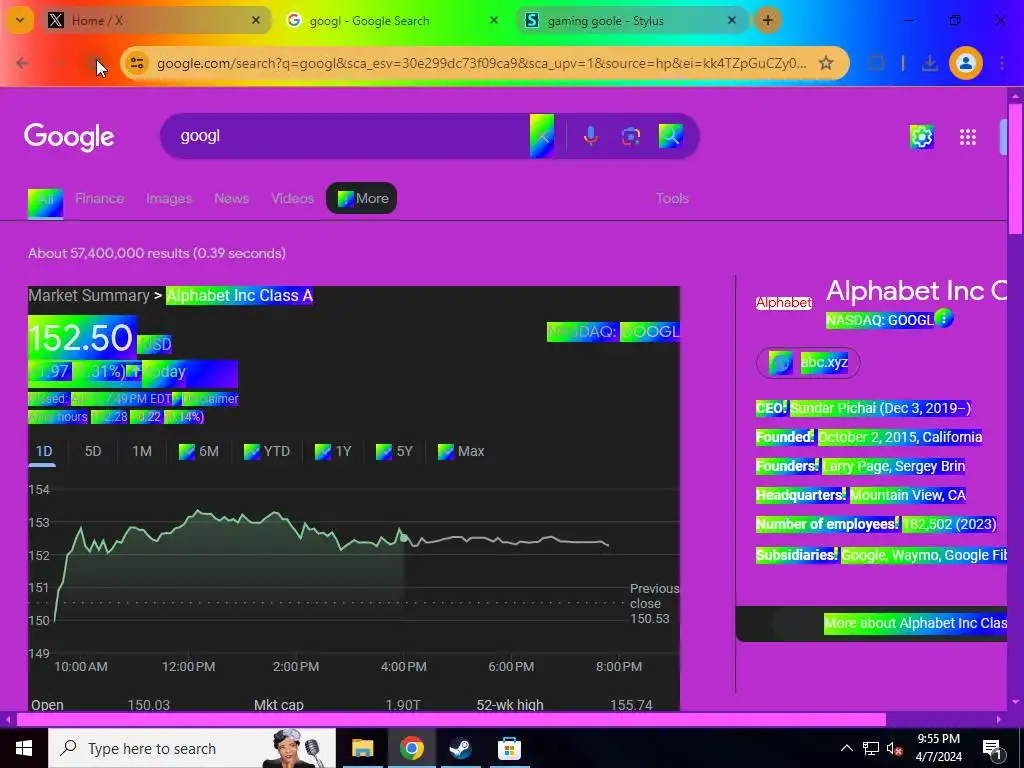Viewport: 1024px width, 768px height.
Task: Click the Market Summary label
Action: pyautogui.click(x=89, y=296)
